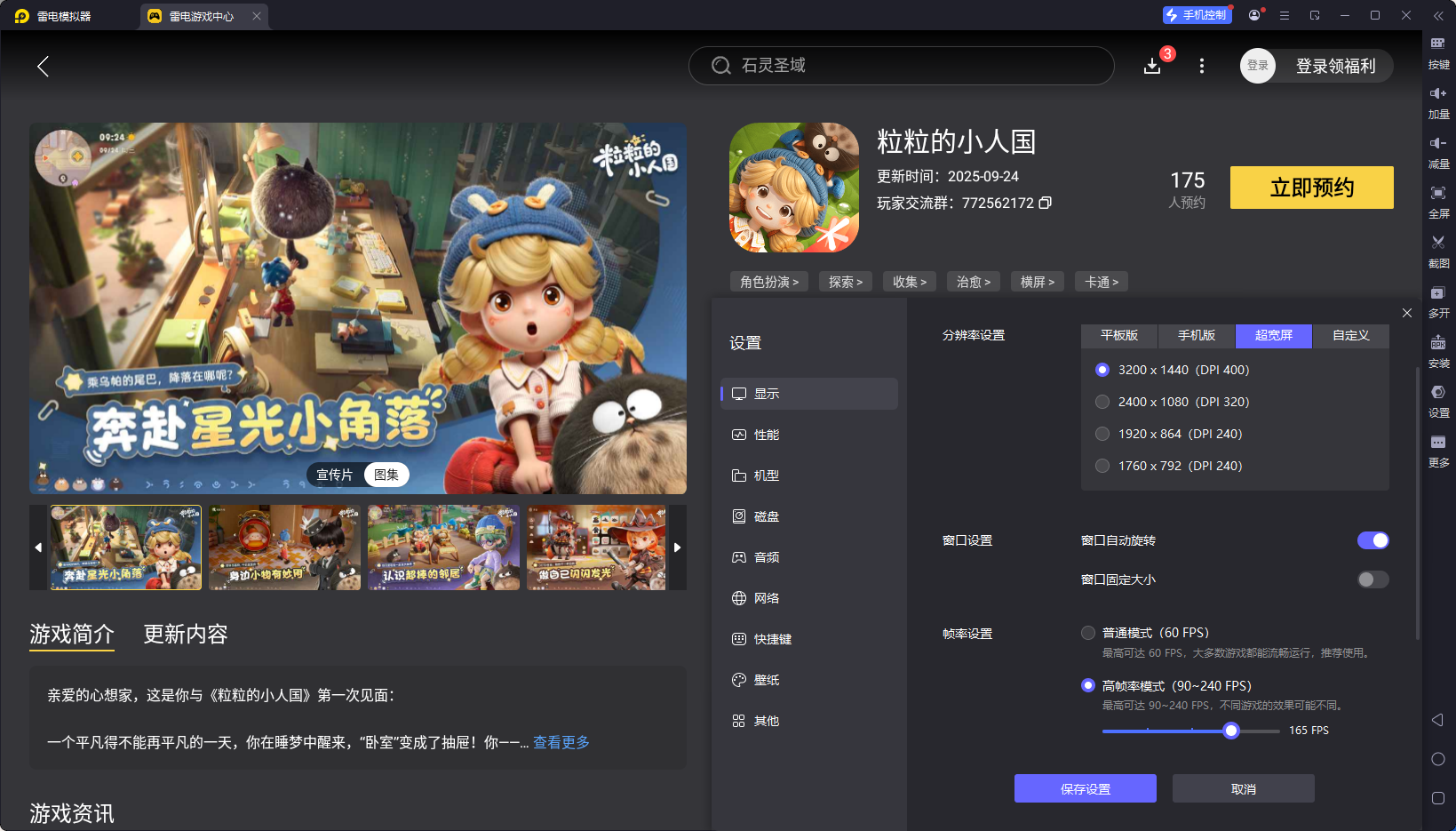Adjust the 165 FPS frame rate slider

point(1231,730)
